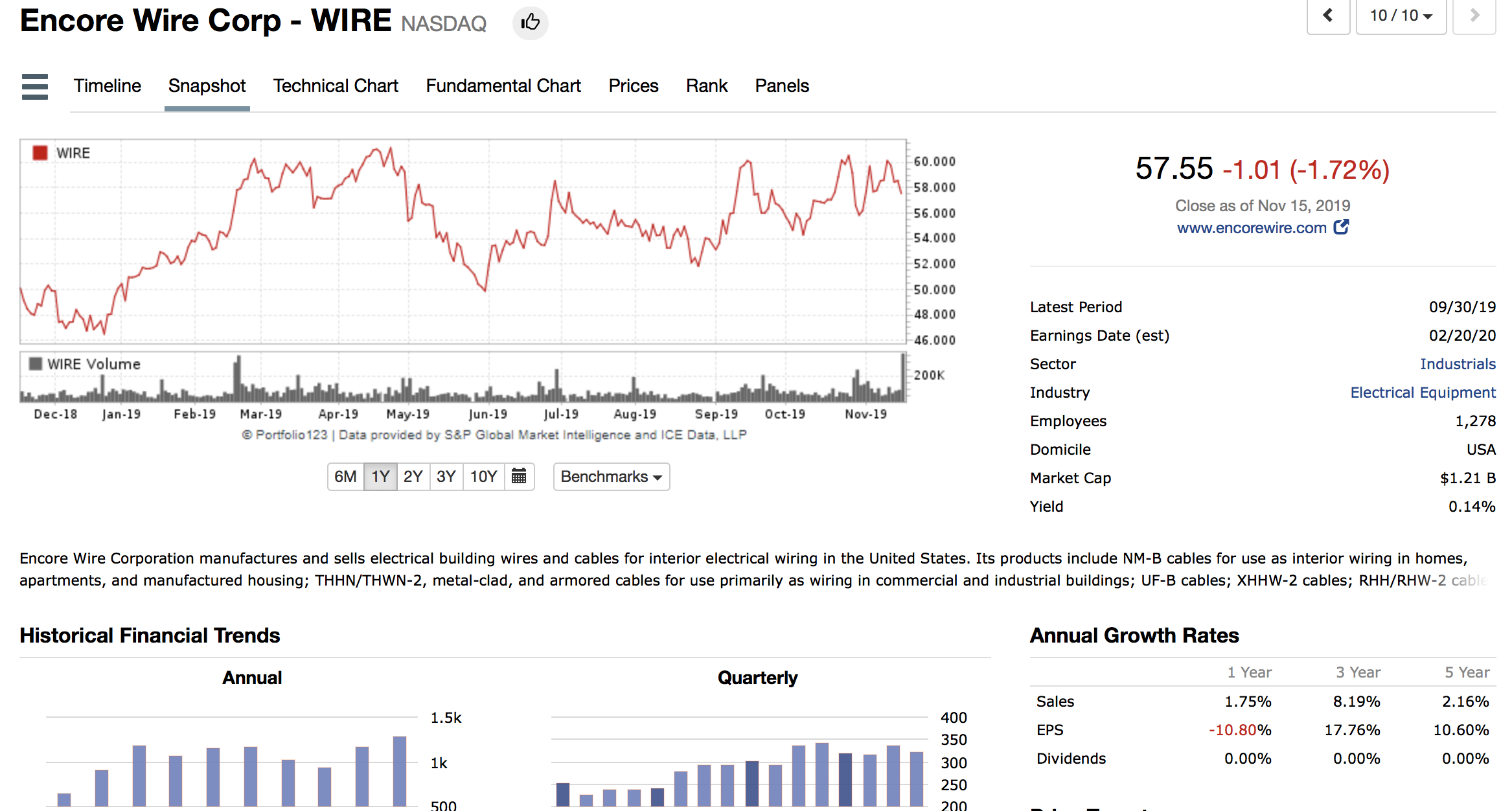Go to previous stock arrow

[x=1327, y=16]
